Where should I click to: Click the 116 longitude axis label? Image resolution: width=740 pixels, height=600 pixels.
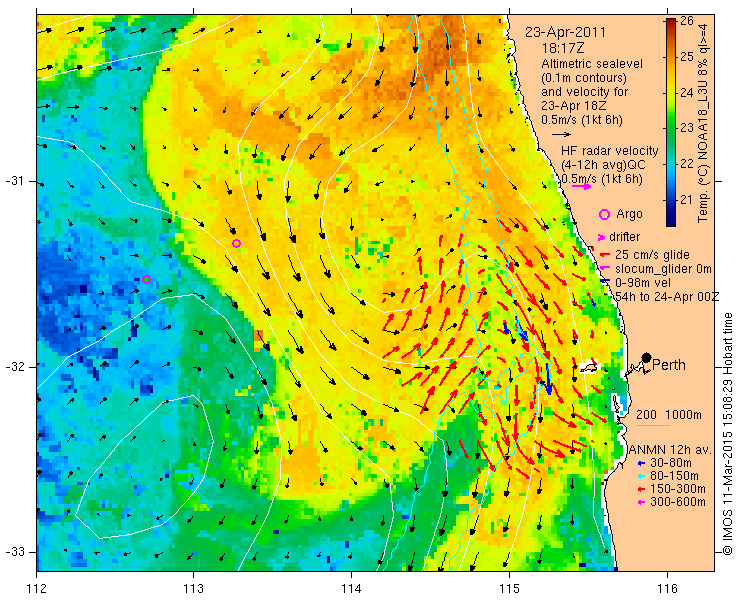[667, 589]
